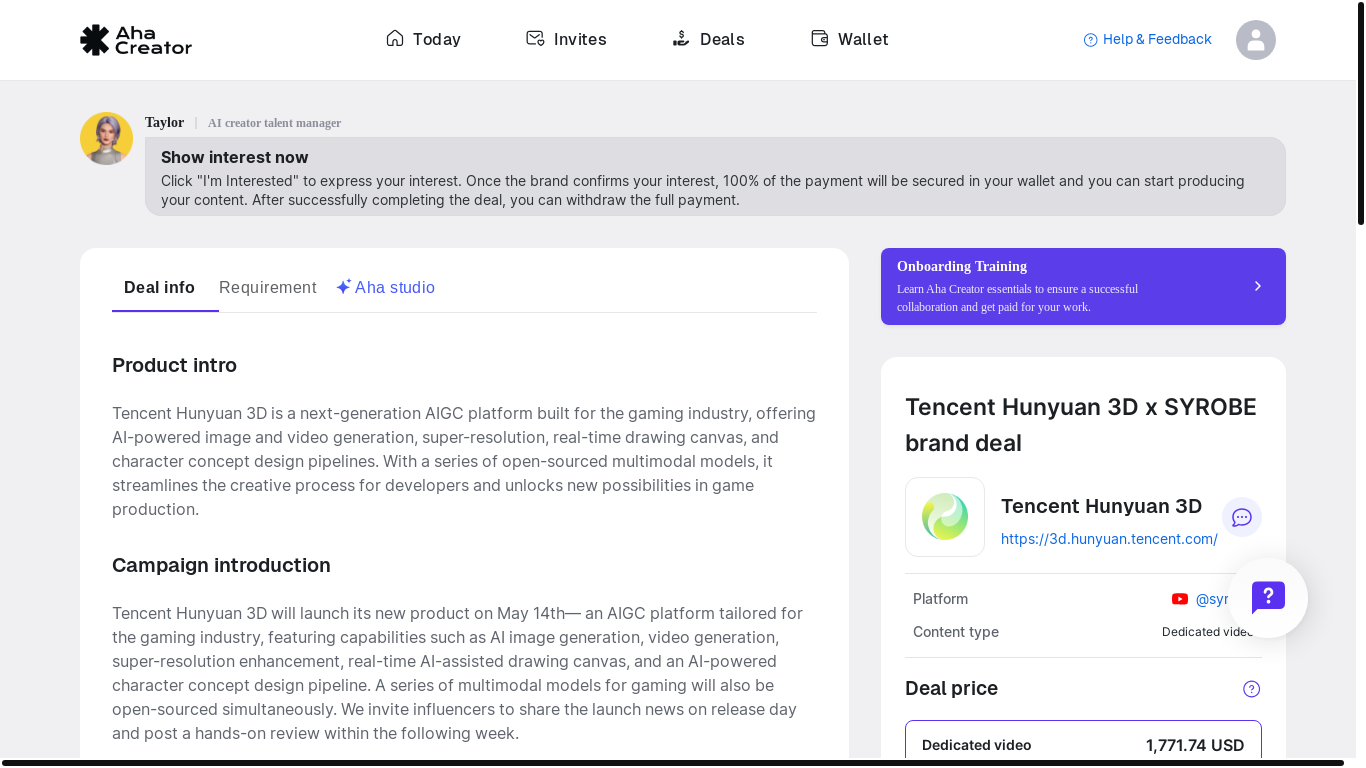Click the 'AI creator talent manager' label
This screenshot has height=768, width=1366.
coord(274,123)
